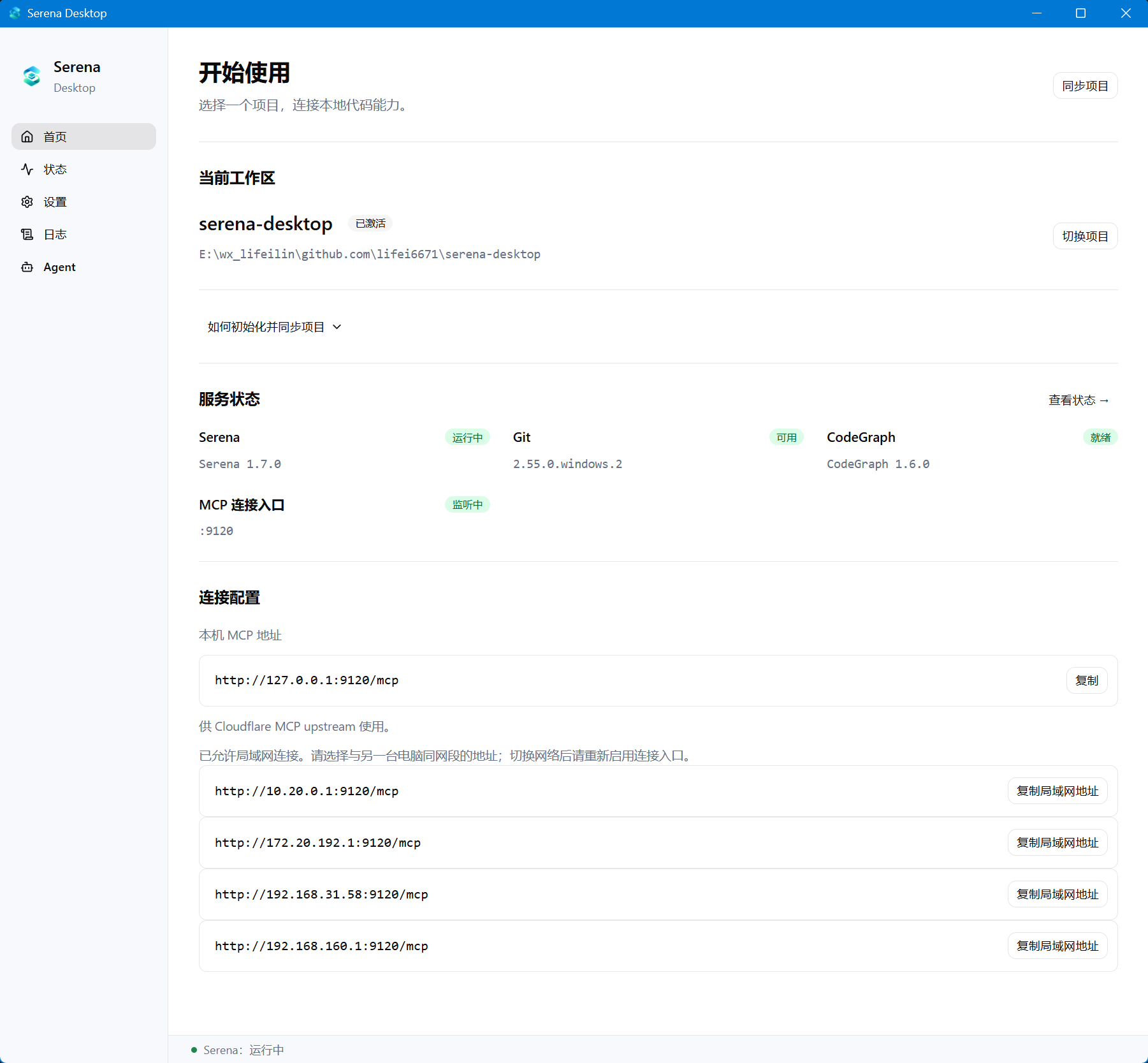1148x1063 pixels.
Task: Copy LAN address for 172.20.192.1
Action: coord(1057,842)
